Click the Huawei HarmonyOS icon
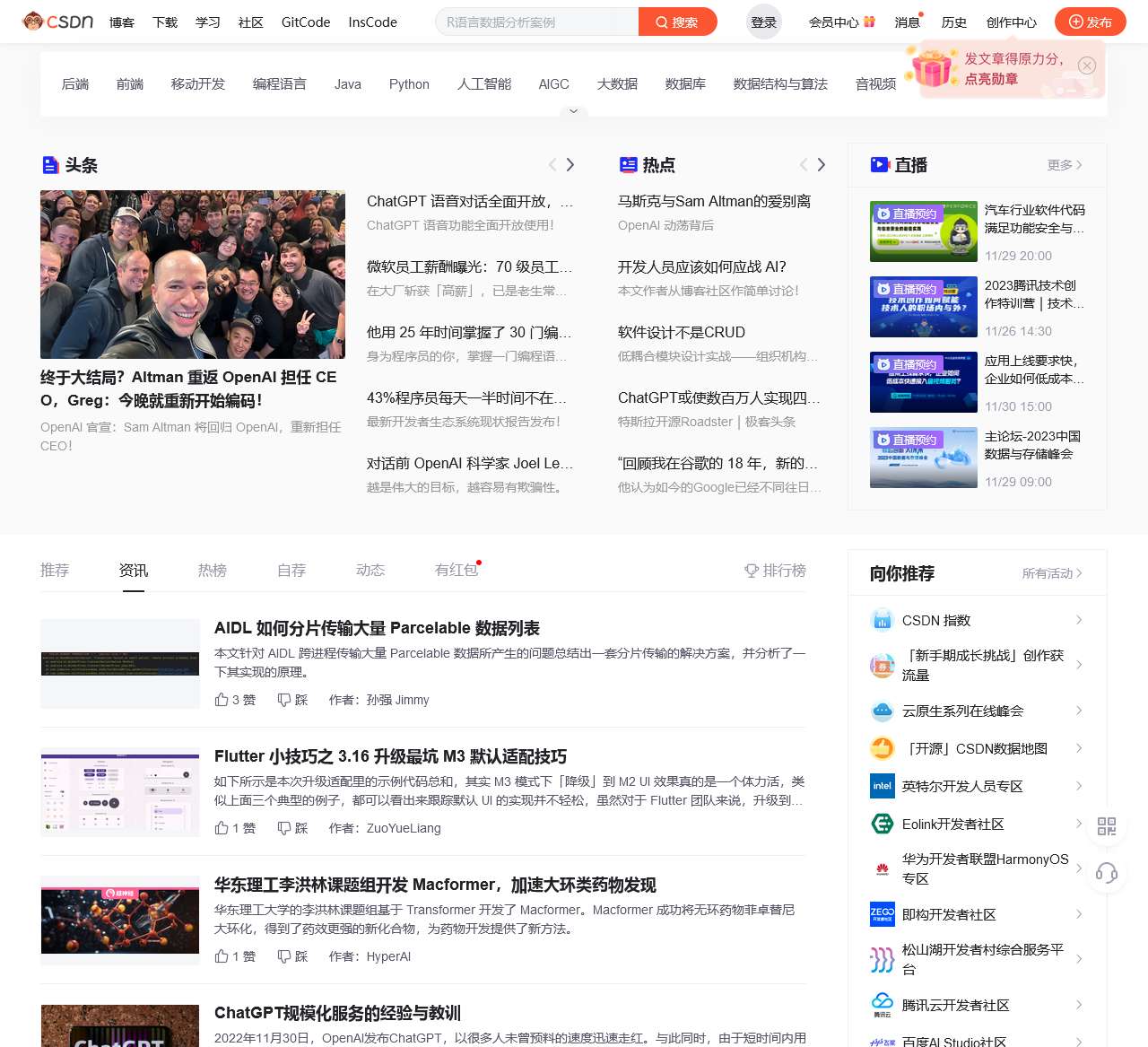The image size is (1148, 1047). (x=883, y=868)
